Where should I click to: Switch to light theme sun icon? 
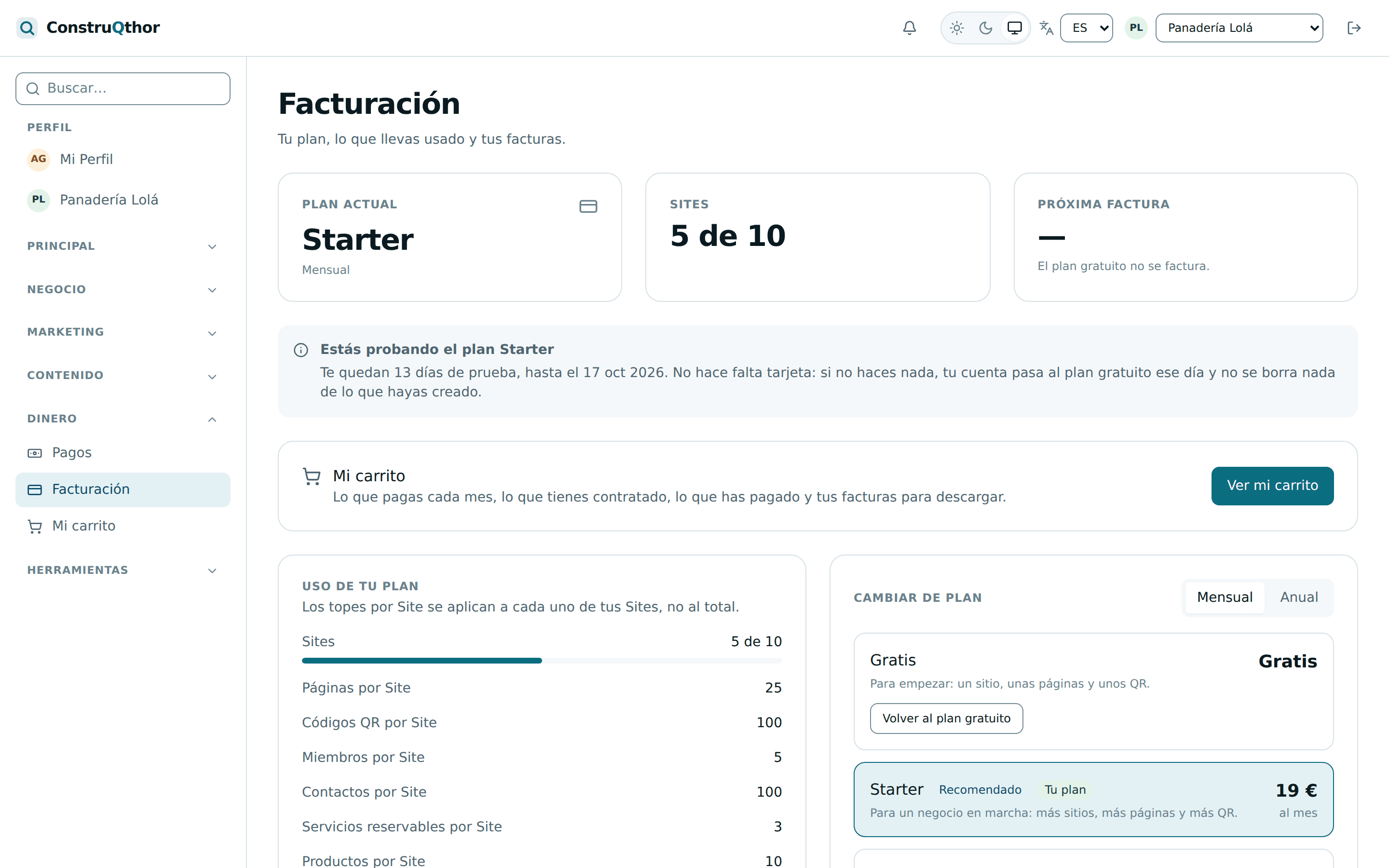tap(956, 27)
